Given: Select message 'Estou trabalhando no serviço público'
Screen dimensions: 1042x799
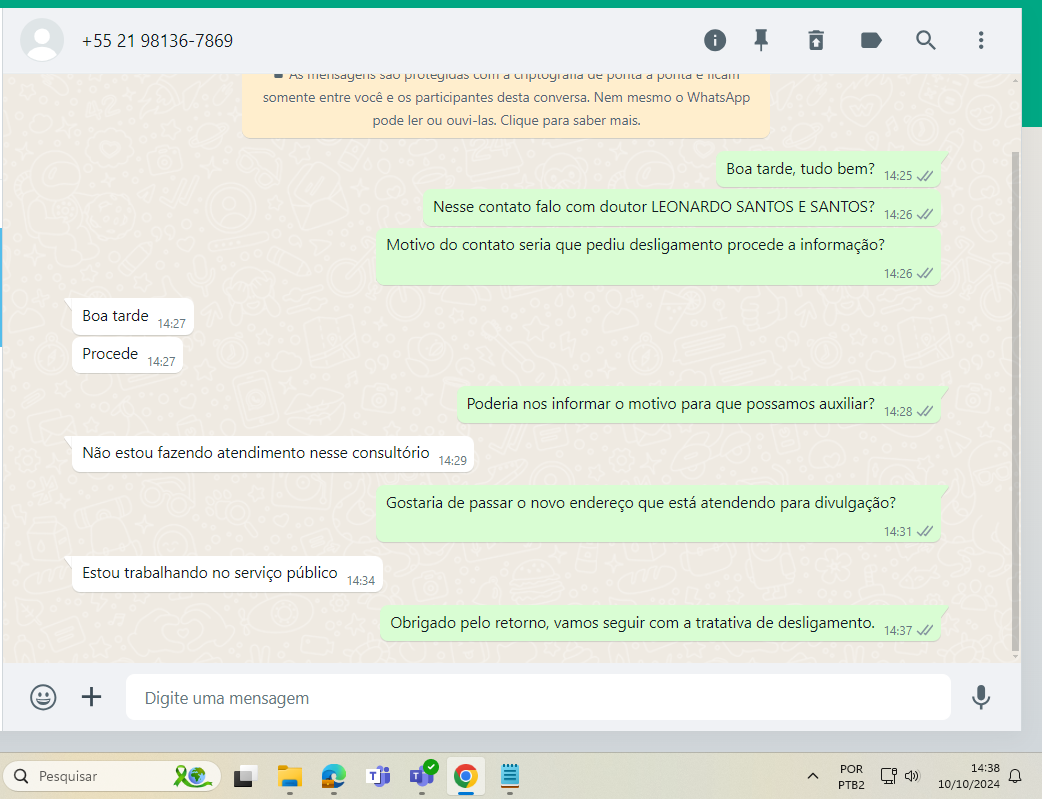Looking at the screenshot, I should (227, 574).
